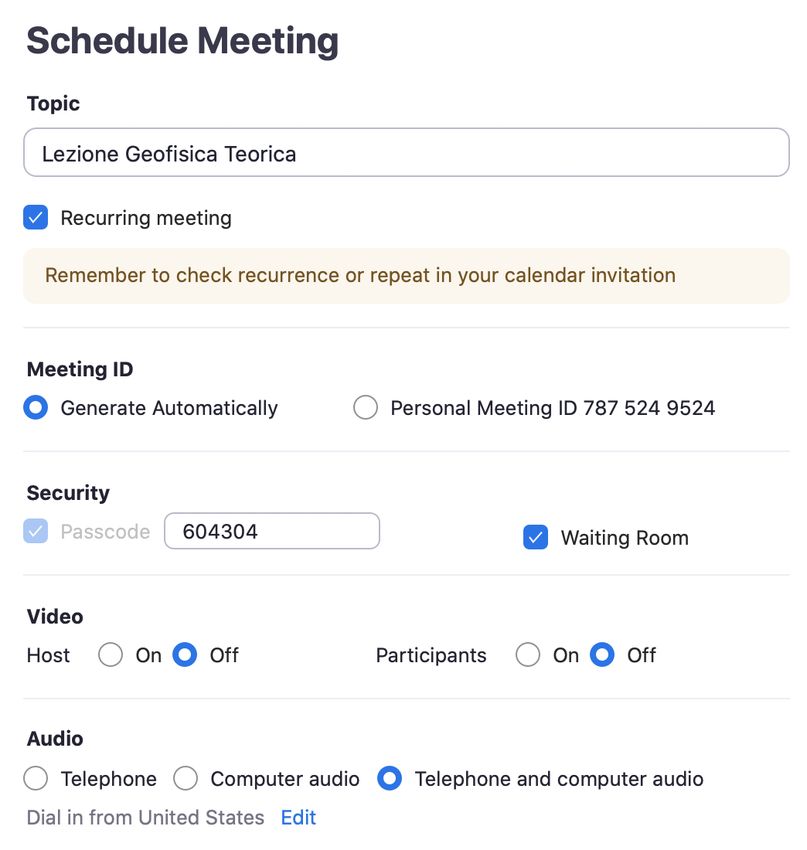Click the Topic text field
Screen dimensions: 807x850
click(x=406, y=153)
